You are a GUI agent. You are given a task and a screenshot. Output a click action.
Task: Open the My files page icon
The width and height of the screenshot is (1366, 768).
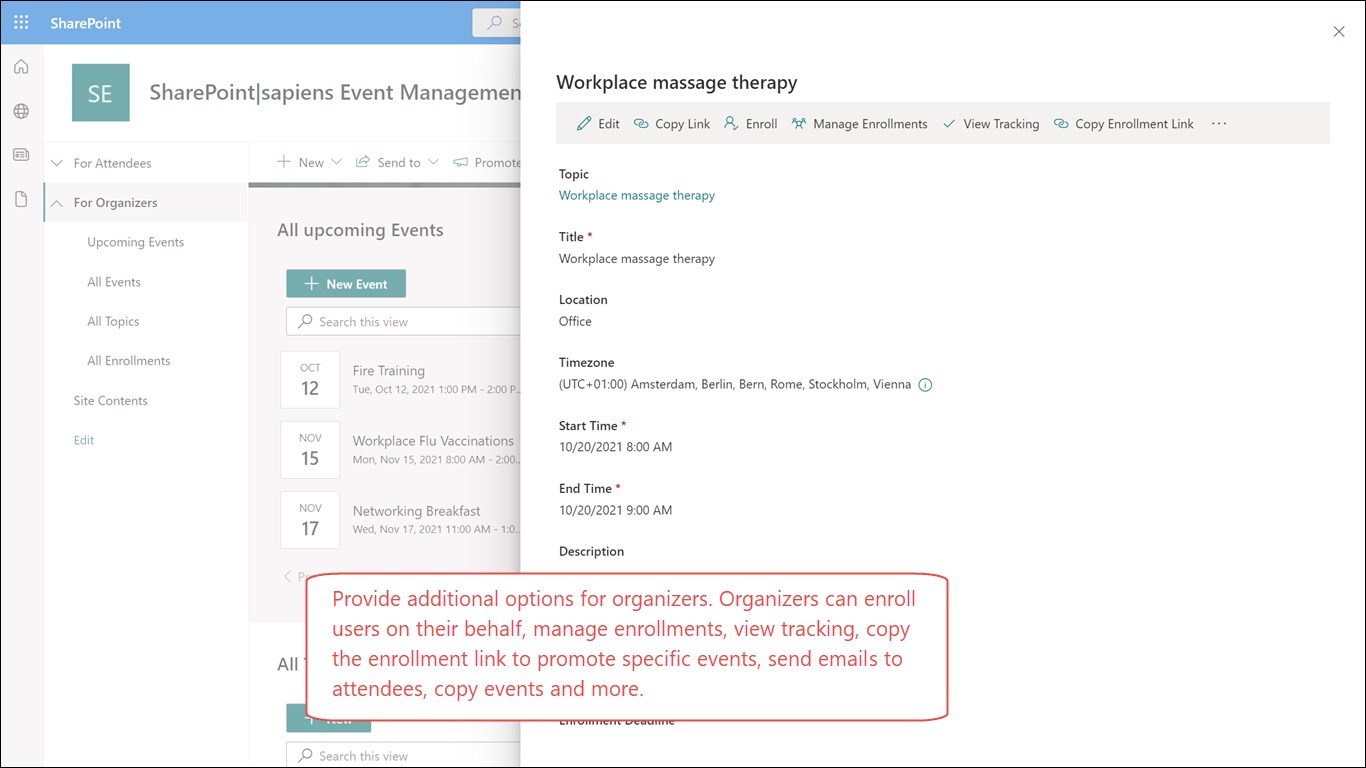21,199
